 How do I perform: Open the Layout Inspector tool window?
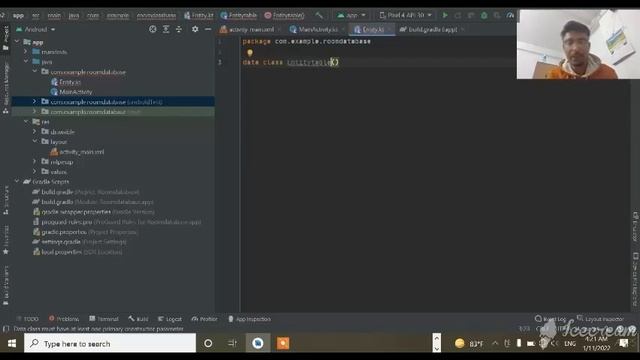(x=600, y=319)
